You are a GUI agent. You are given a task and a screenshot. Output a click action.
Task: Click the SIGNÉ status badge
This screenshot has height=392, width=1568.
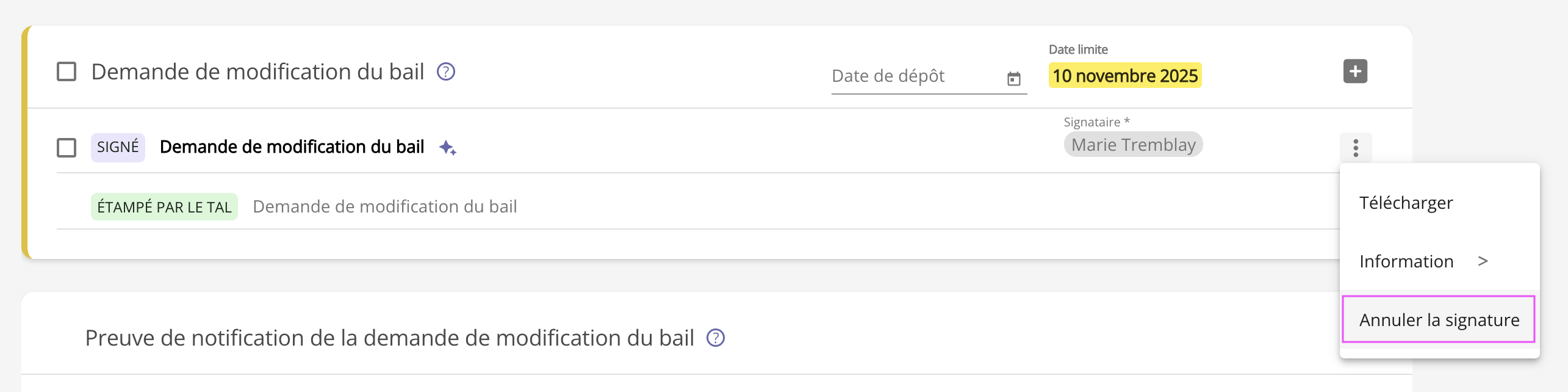pyautogui.click(x=118, y=147)
